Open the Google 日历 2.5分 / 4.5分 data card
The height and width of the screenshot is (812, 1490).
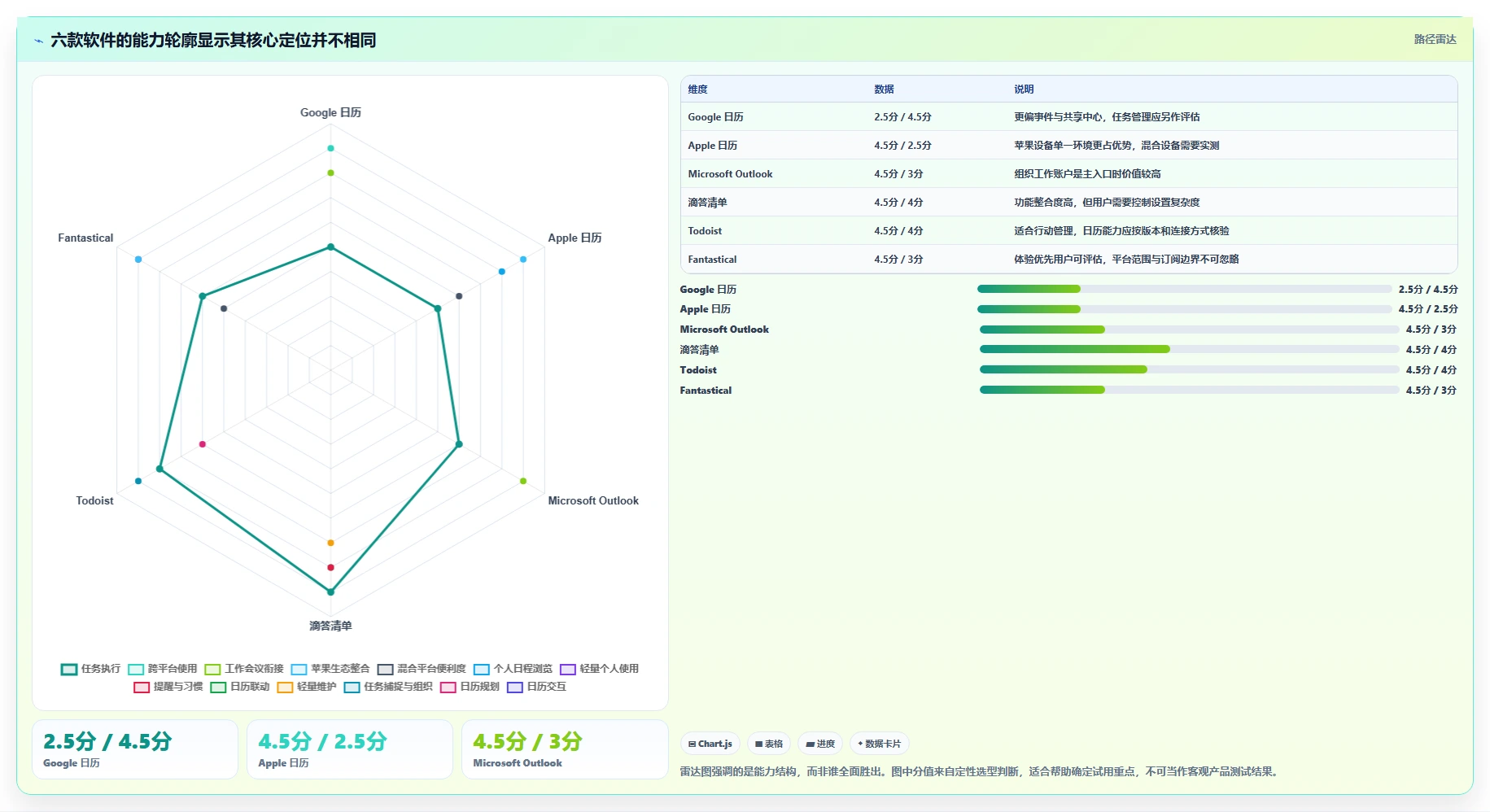(135, 749)
